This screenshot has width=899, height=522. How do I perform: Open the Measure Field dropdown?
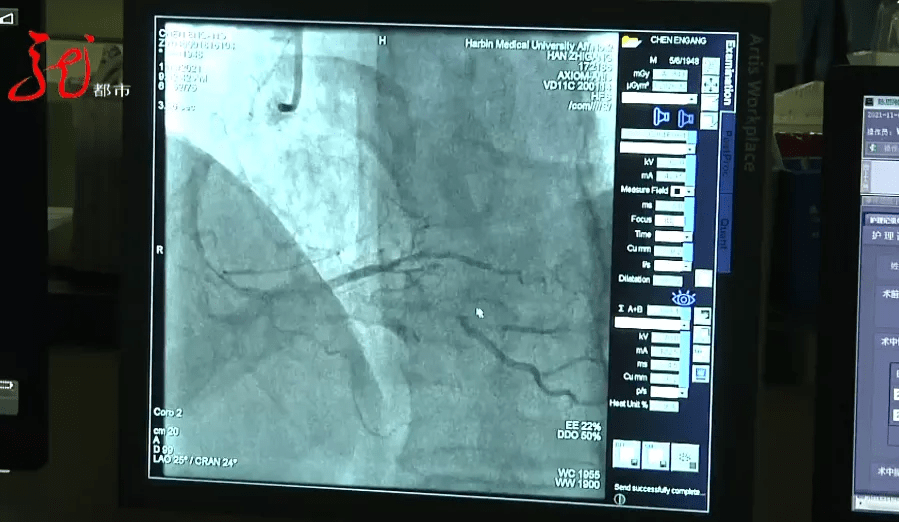pyautogui.click(x=682, y=191)
